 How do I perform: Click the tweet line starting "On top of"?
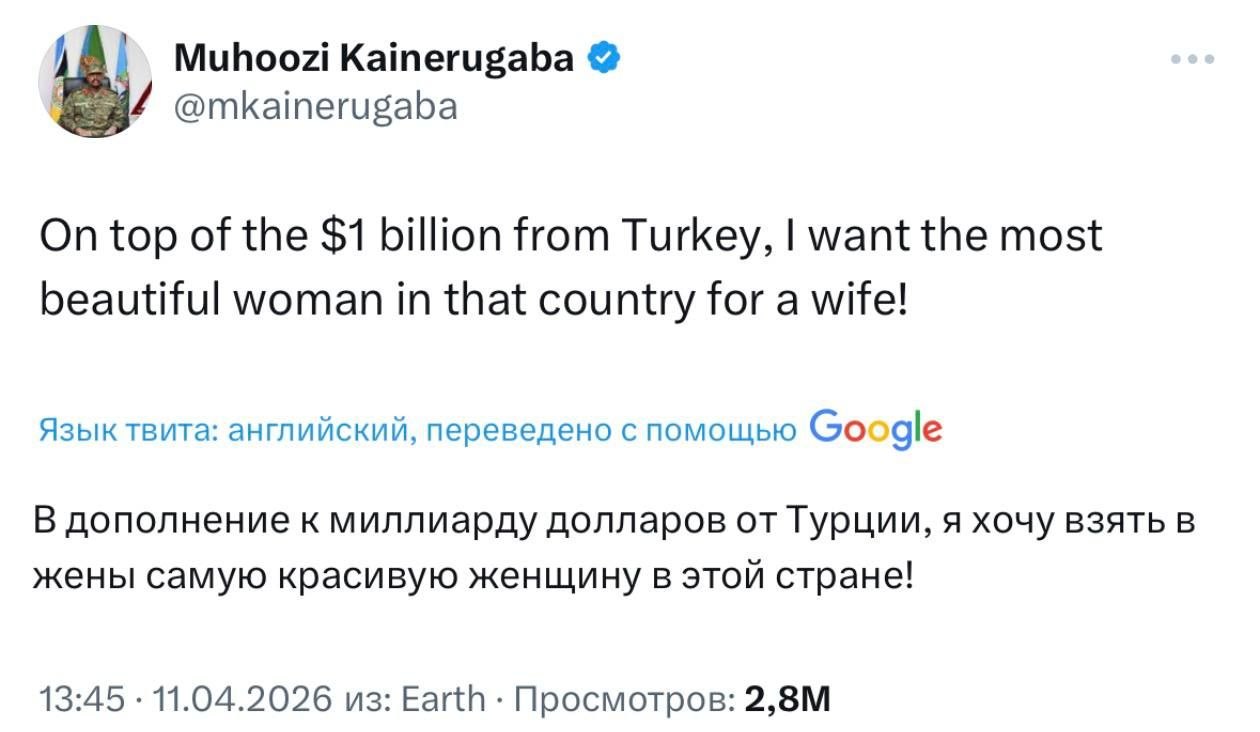570,237
